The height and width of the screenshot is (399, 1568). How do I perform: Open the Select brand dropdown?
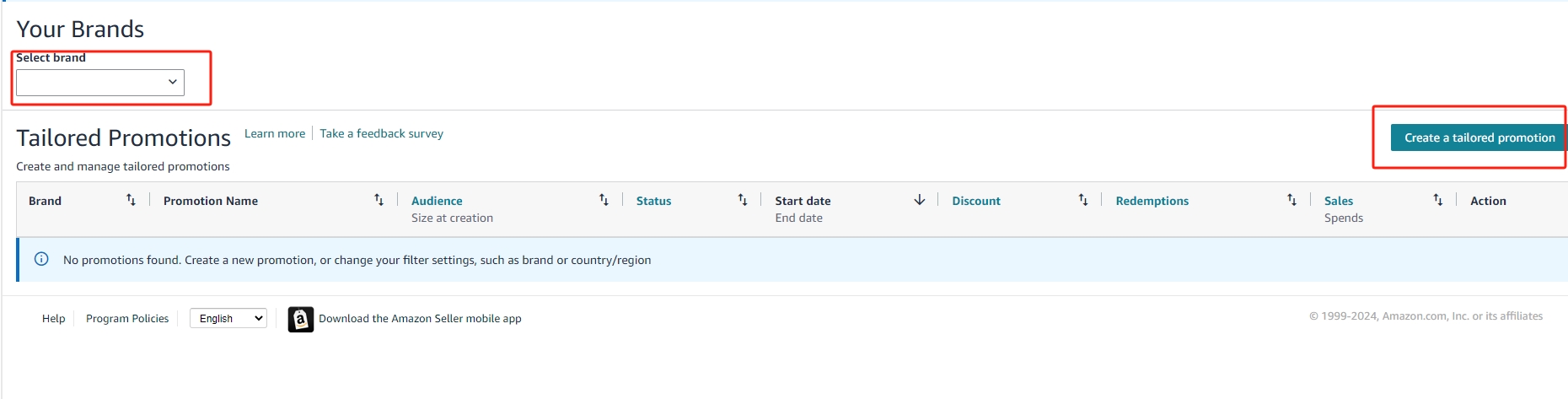tap(100, 82)
